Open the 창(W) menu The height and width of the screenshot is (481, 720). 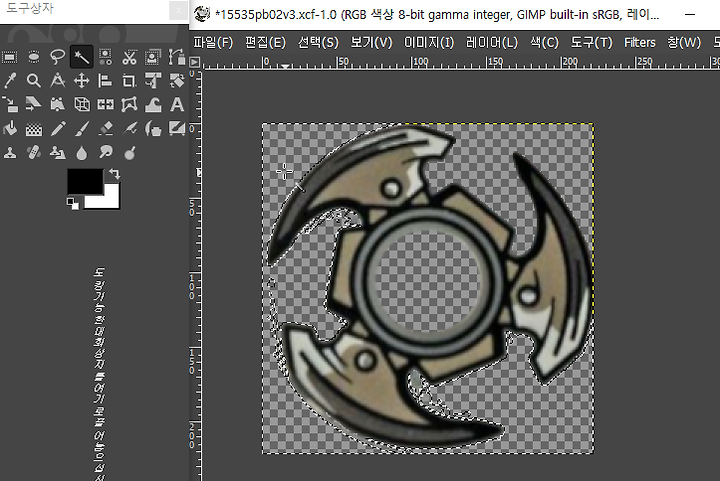[684, 43]
